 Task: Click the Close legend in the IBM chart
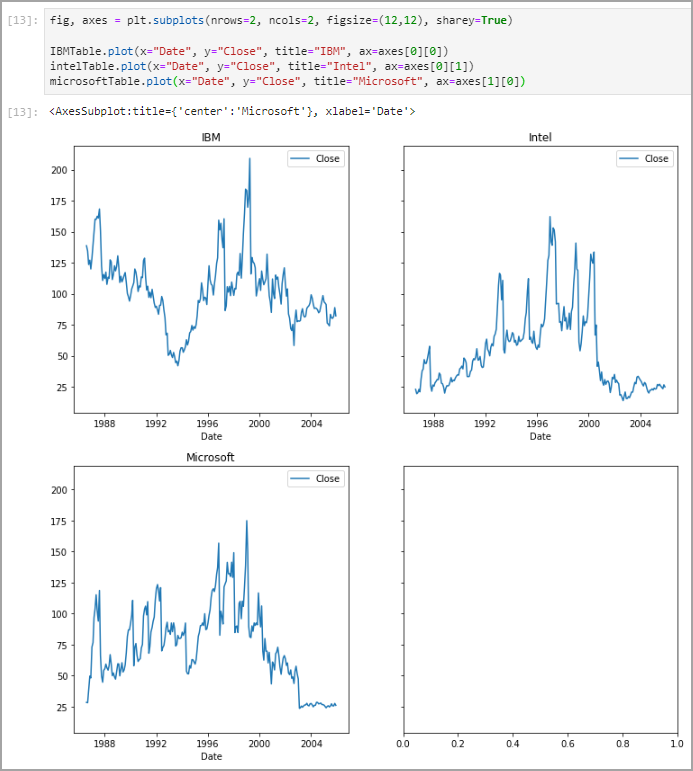coord(316,159)
